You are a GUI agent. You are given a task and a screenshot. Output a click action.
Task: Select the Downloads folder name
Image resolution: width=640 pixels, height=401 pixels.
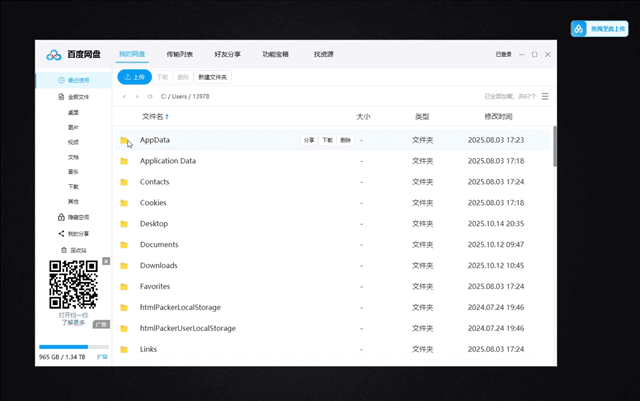pyautogui.click(x=159, y=265)
